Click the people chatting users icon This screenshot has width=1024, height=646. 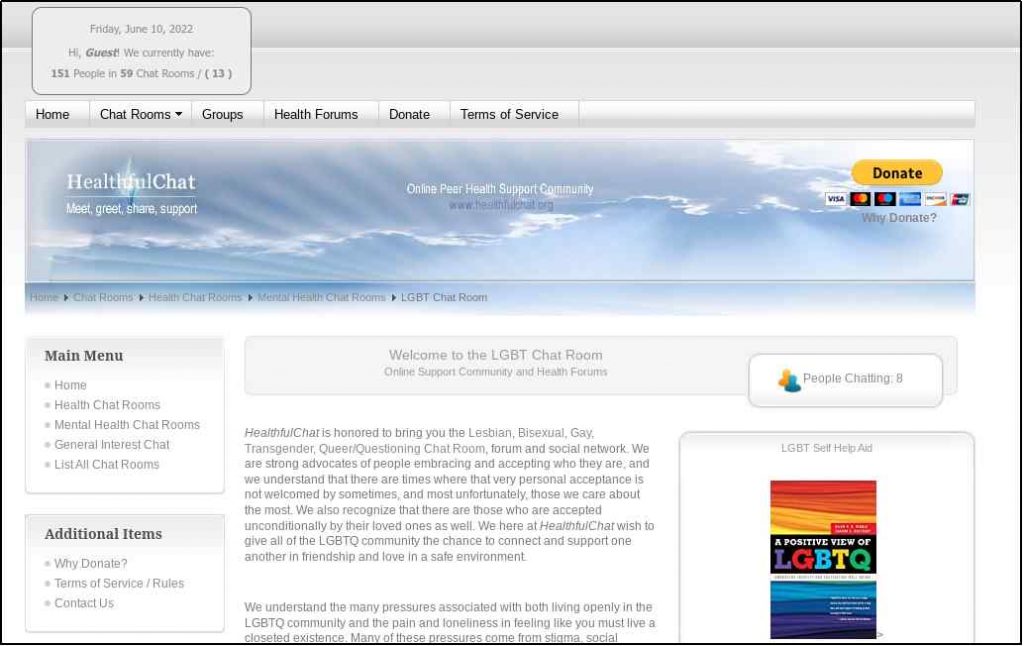pos(789,380)
